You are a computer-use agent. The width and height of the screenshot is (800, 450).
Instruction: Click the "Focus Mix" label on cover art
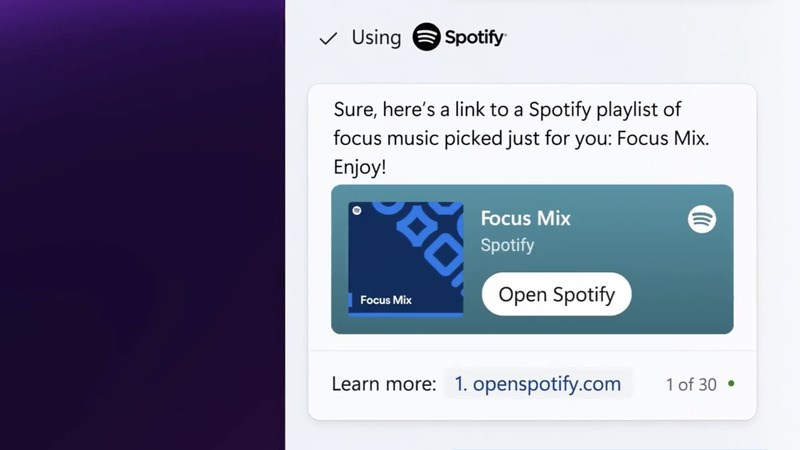tap(385, 299)
